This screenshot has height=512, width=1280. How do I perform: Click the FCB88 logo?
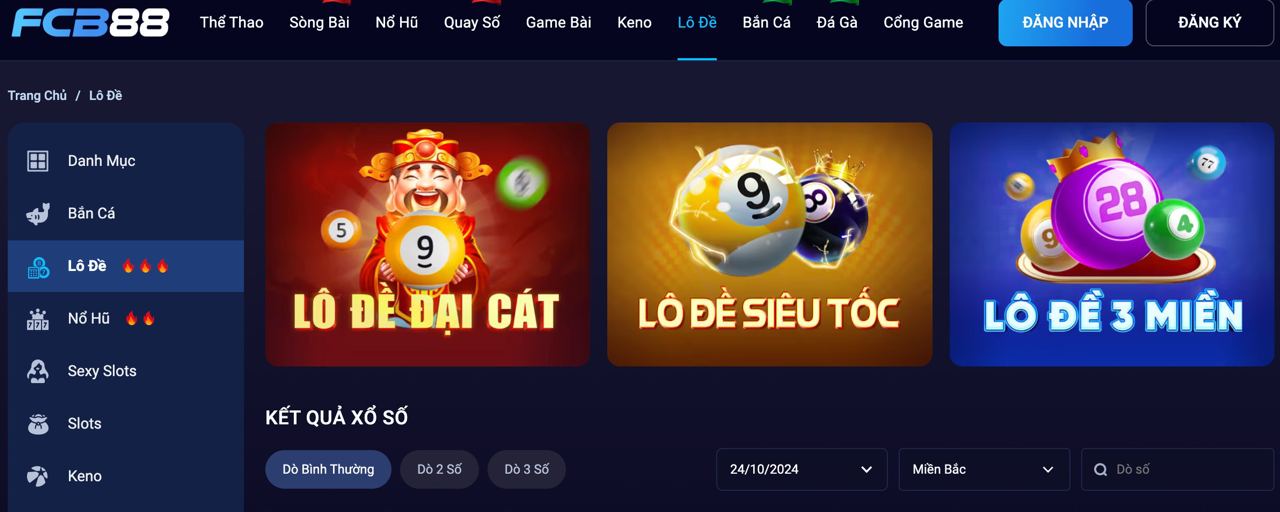click(x=90, y=22)
